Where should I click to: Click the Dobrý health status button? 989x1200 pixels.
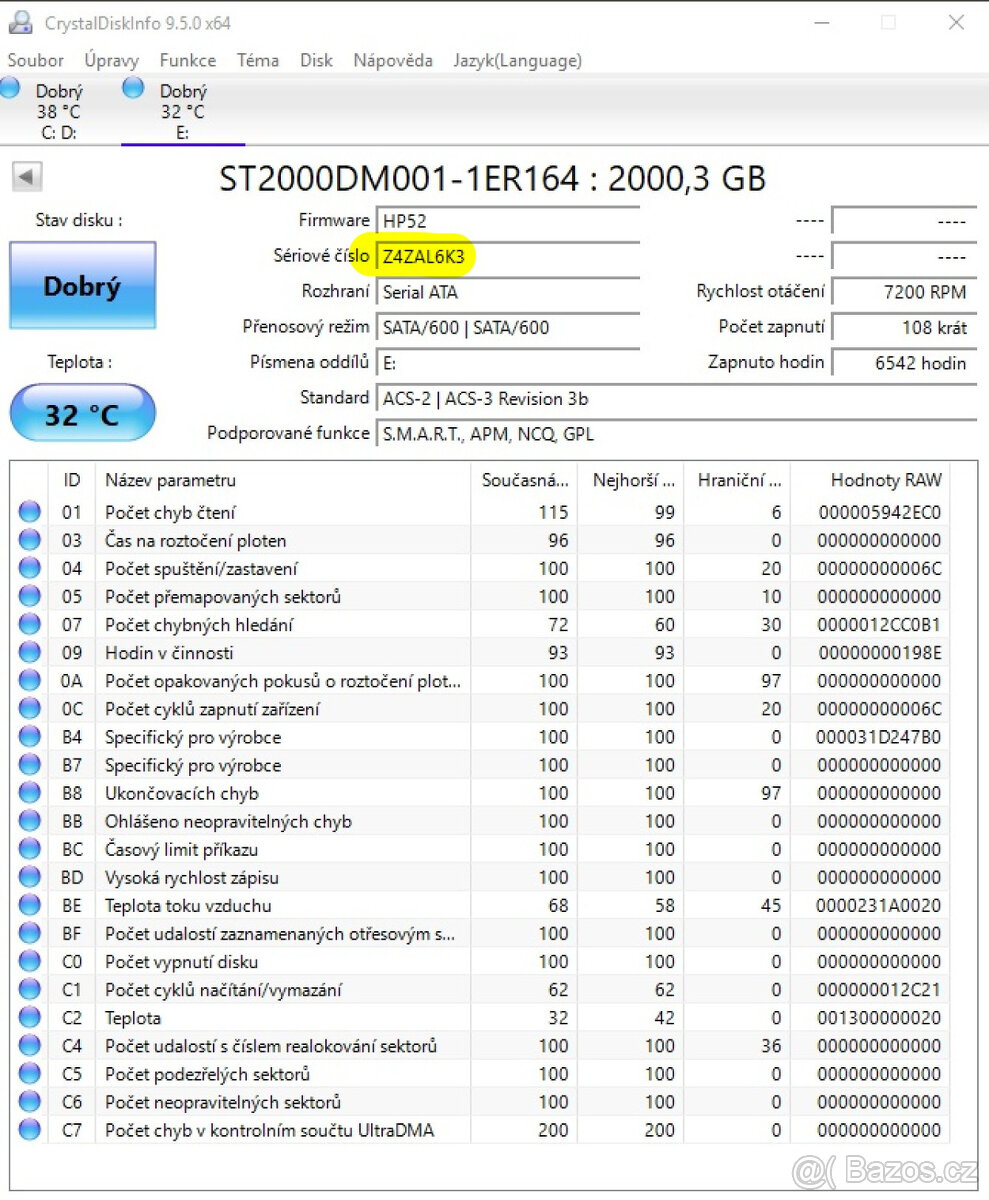click(83, 286)
